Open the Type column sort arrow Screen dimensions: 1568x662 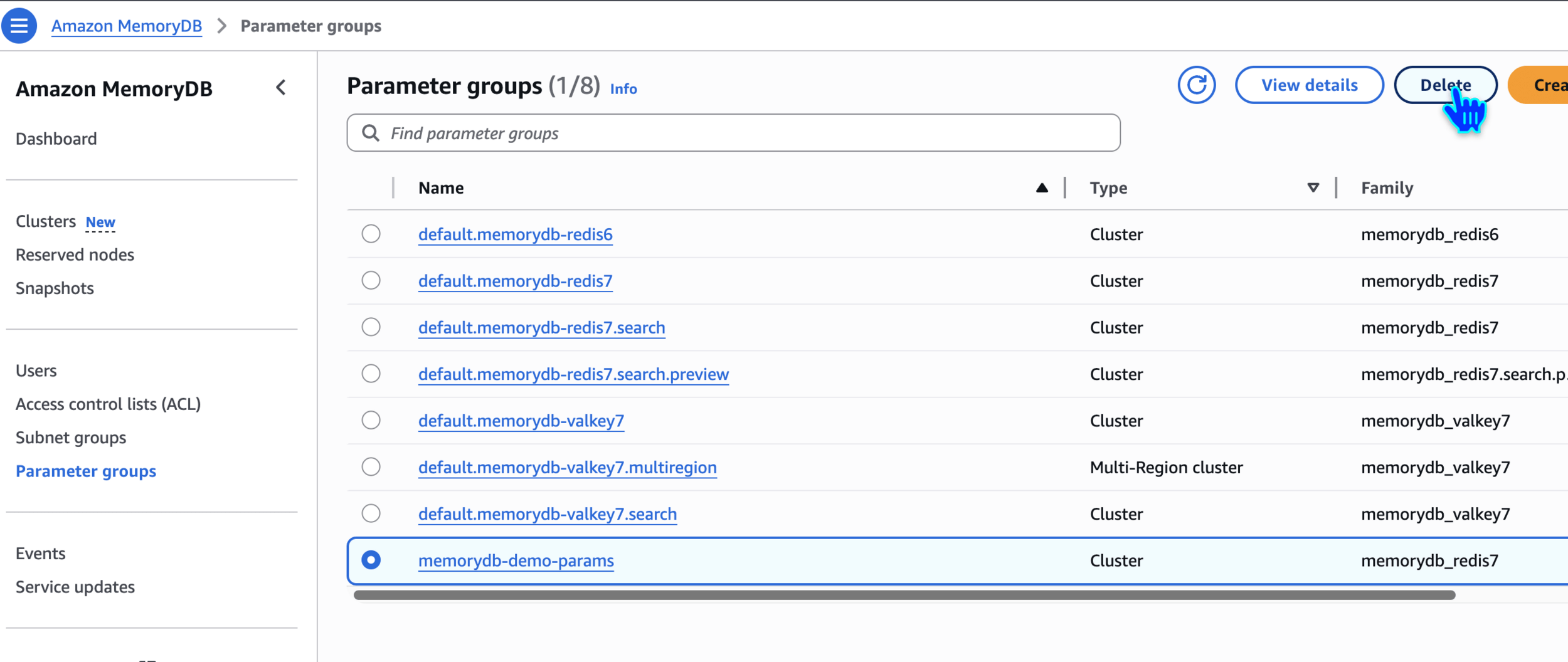coord(1313,187)
